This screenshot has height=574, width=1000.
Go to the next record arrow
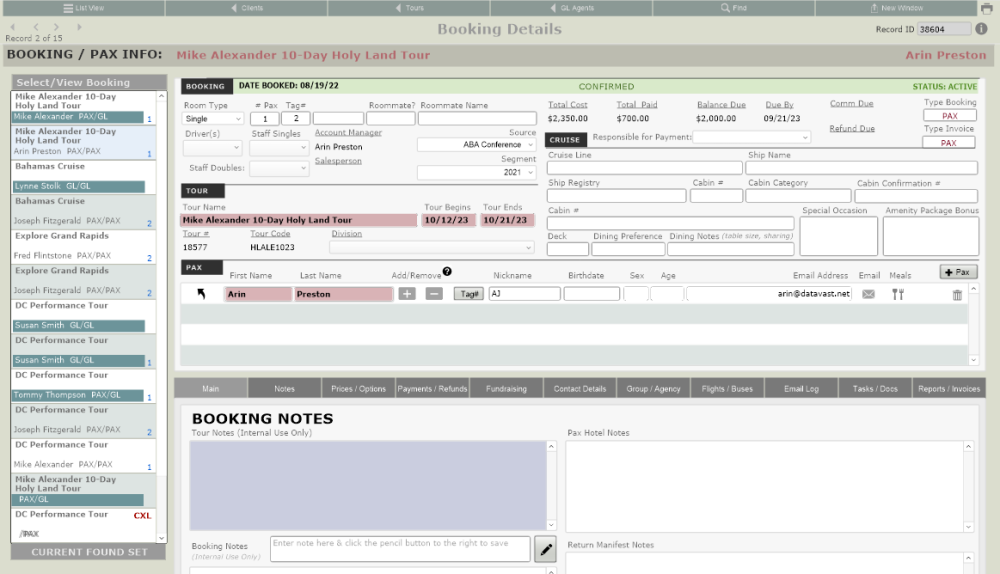56,27
